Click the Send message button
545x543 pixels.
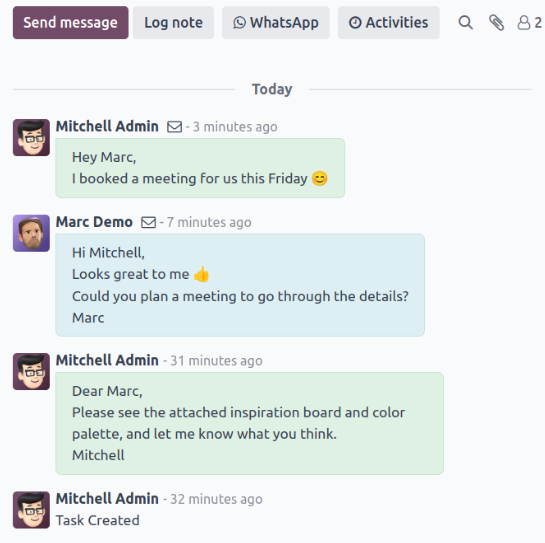click(x=71, y=23)
